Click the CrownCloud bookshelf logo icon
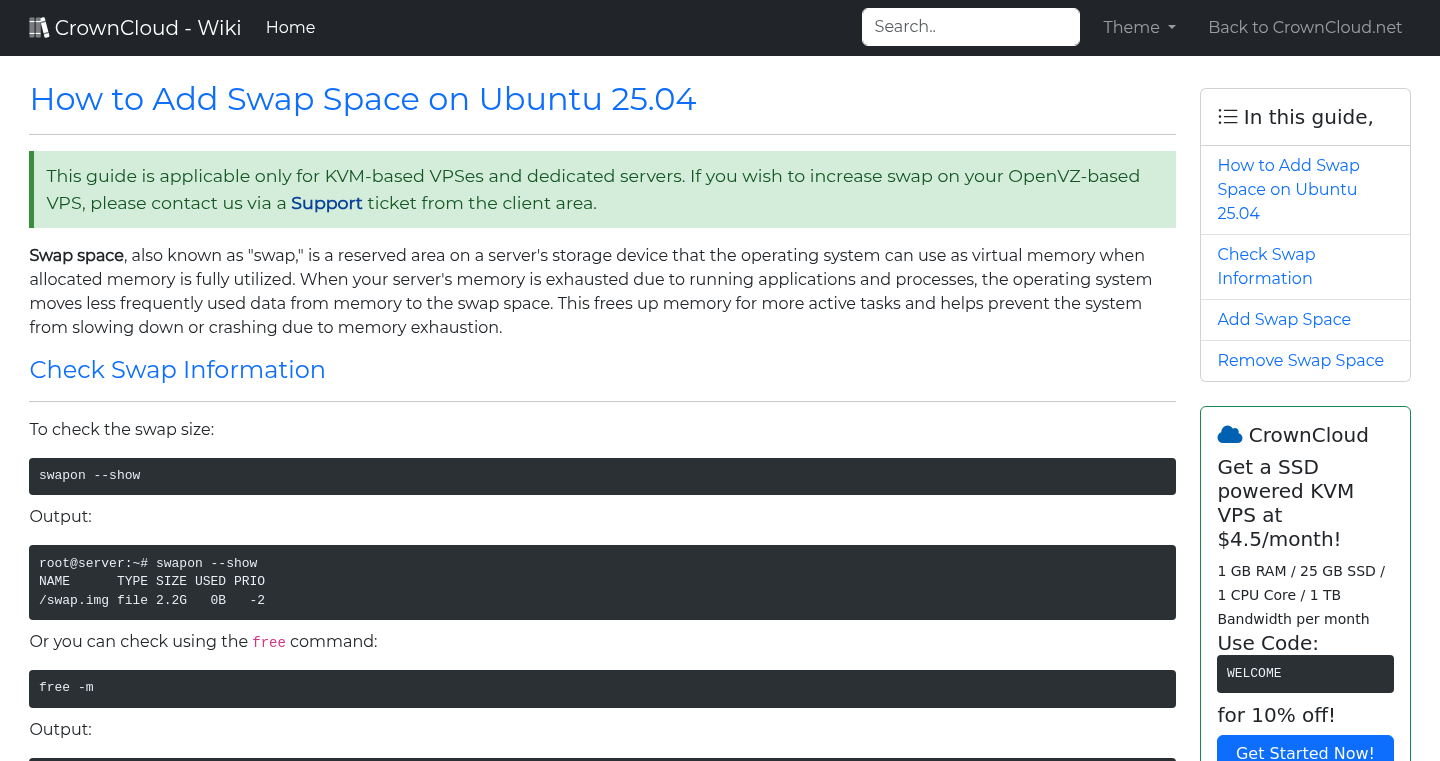This screenshot has width=1440, height=761. [x=38, y=26]
